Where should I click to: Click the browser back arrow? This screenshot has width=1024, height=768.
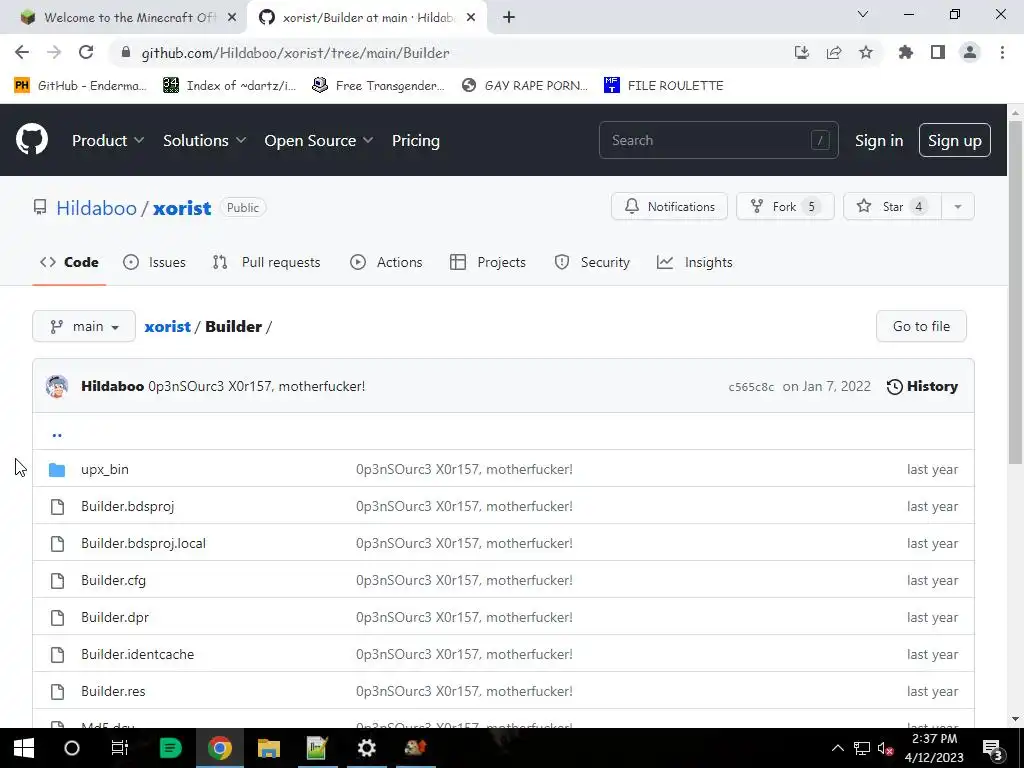click(22, 52)
